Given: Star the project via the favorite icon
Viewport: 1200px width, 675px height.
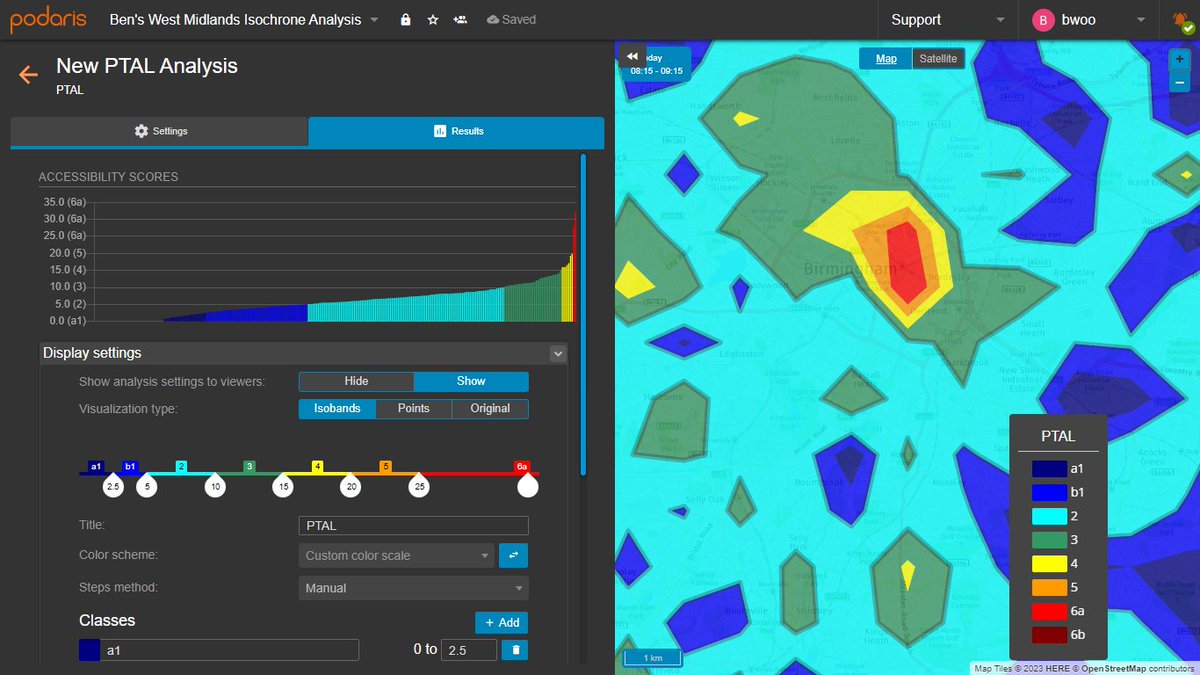Looking at the screenshot, I should pos(432,20).
